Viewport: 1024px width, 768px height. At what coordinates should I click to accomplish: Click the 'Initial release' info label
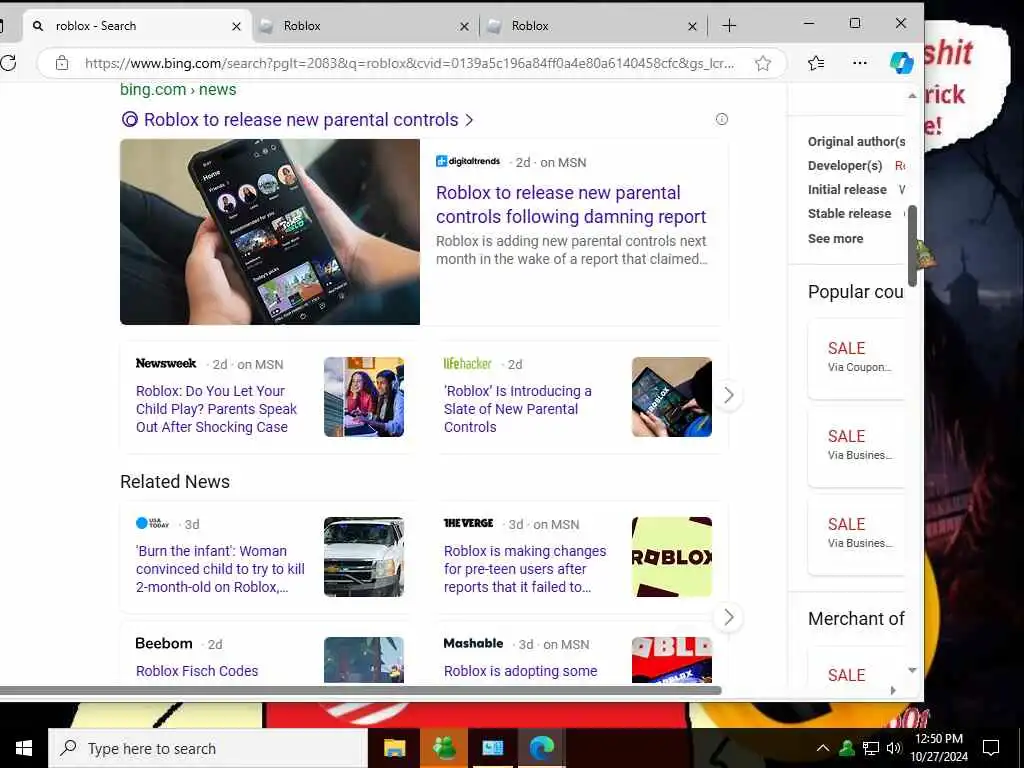click(847, 189)
